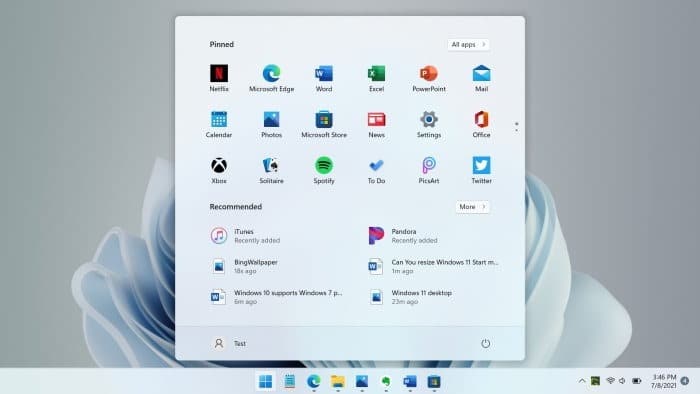This screenshot has width=700, height=394.
Task: Open the To Do app
Action: (376, 170)
